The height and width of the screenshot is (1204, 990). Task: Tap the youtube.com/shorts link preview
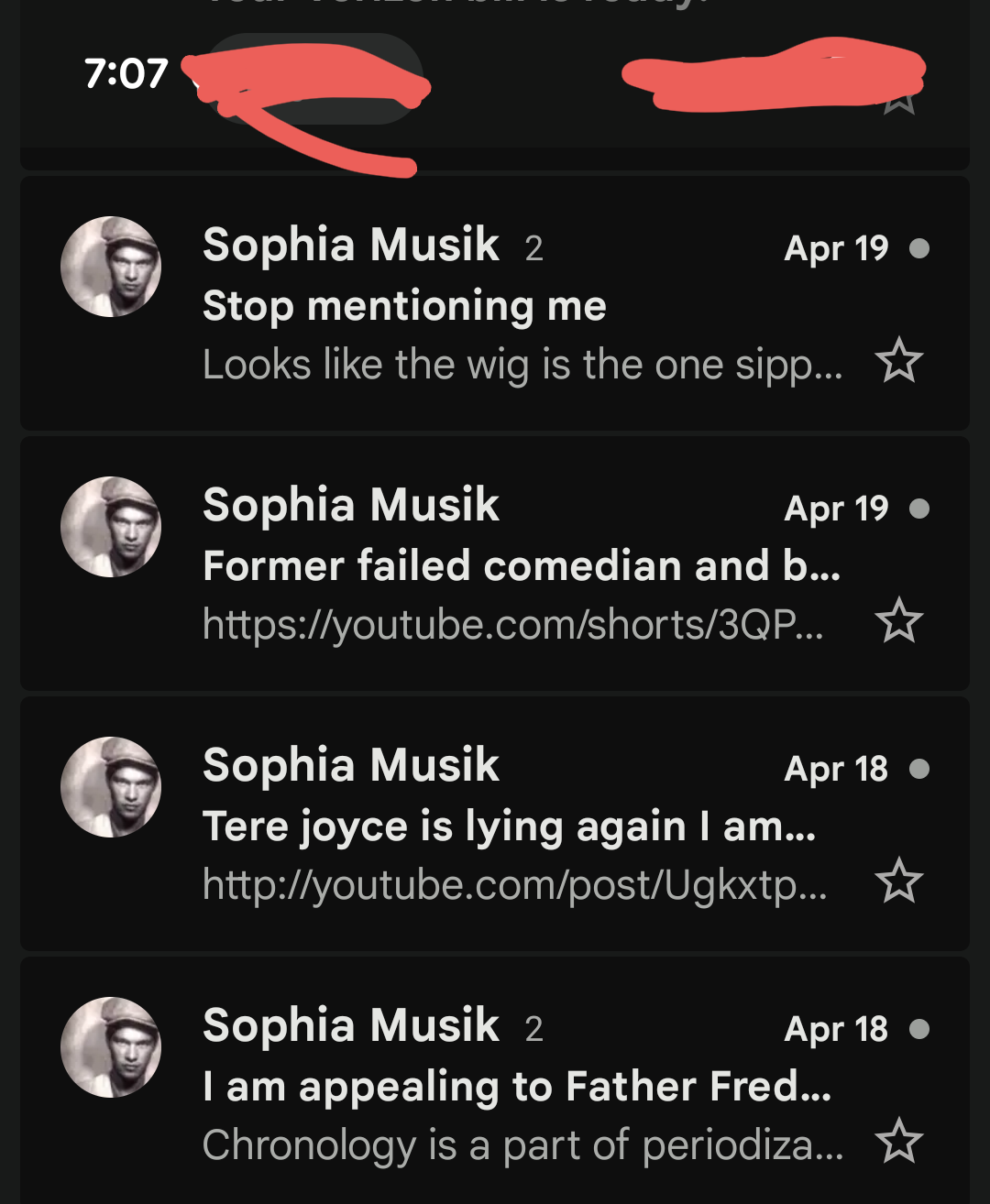click(x=512, y=624)
